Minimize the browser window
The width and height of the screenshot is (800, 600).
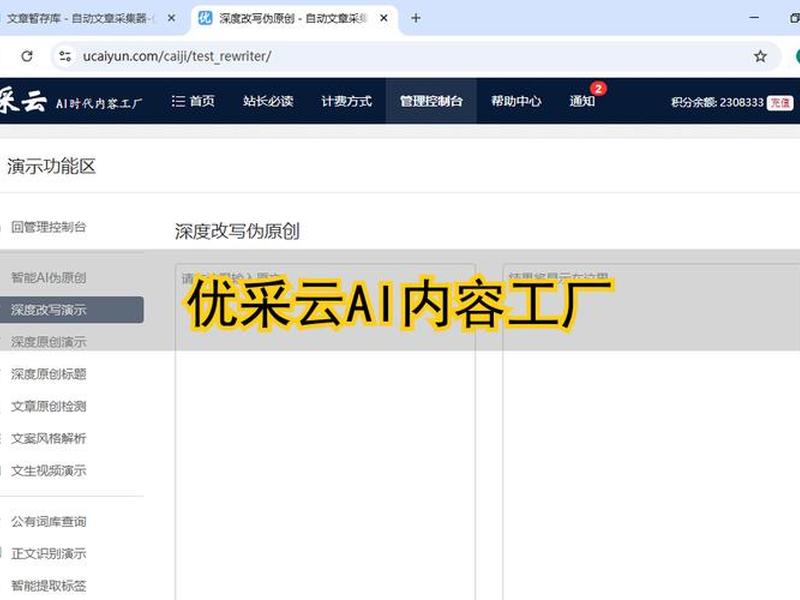pos(754,18)
